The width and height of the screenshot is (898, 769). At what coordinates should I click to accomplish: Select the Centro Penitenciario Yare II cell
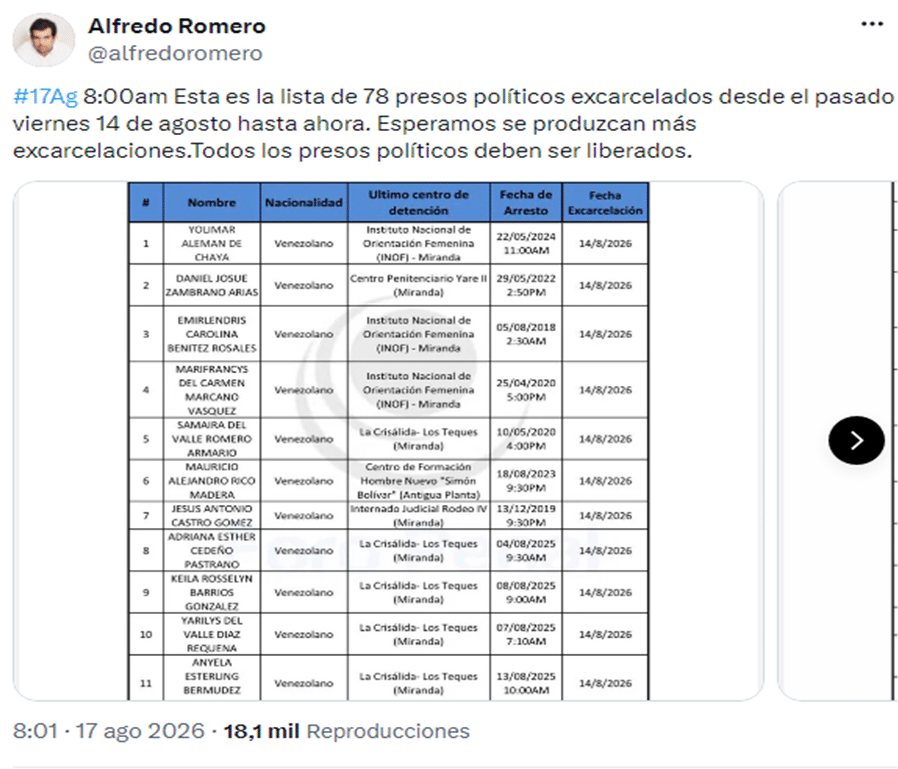pos(419,285)
